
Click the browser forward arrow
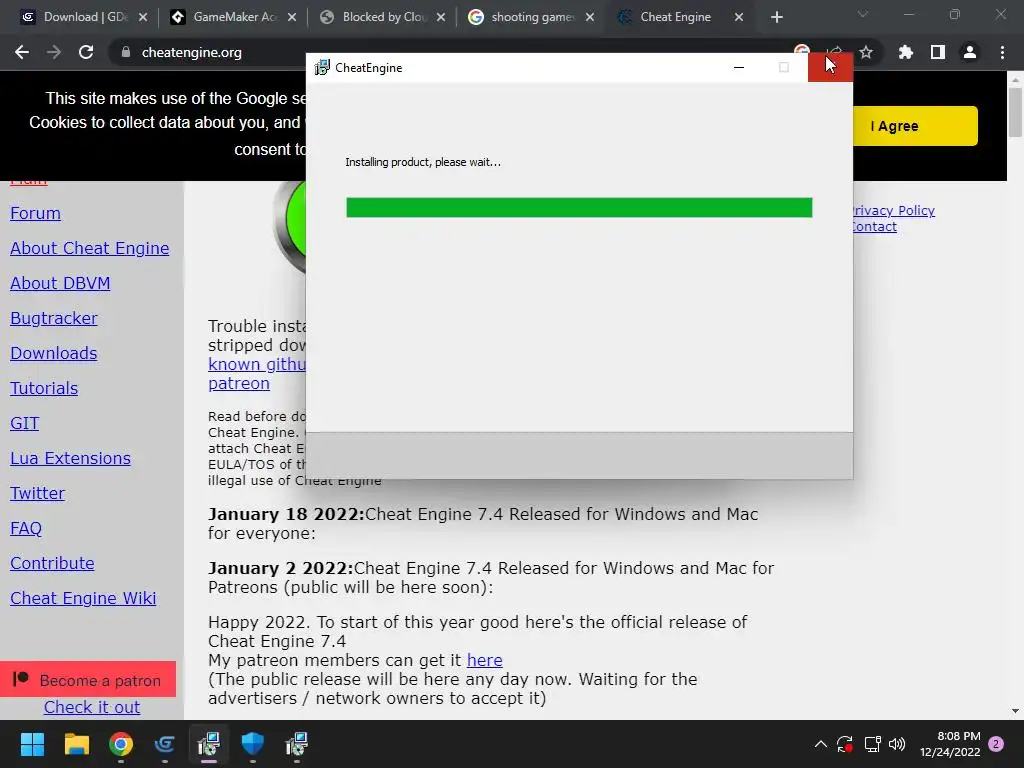54,52
